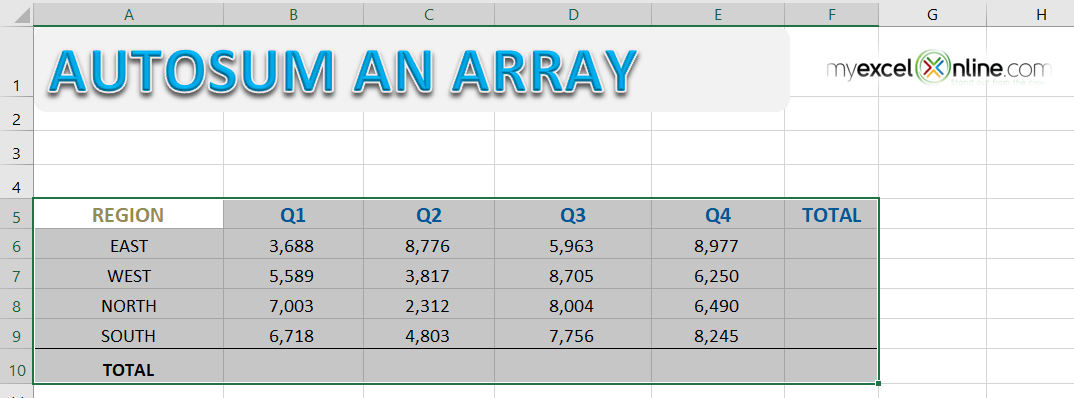Select row 7 header

point(16,274)
